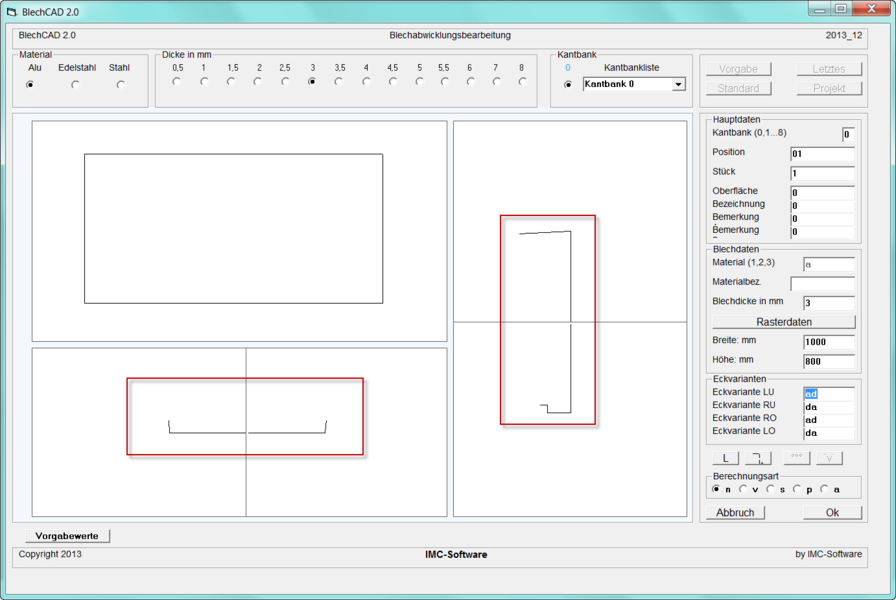Click the Vorgabe button

point(738,69)
